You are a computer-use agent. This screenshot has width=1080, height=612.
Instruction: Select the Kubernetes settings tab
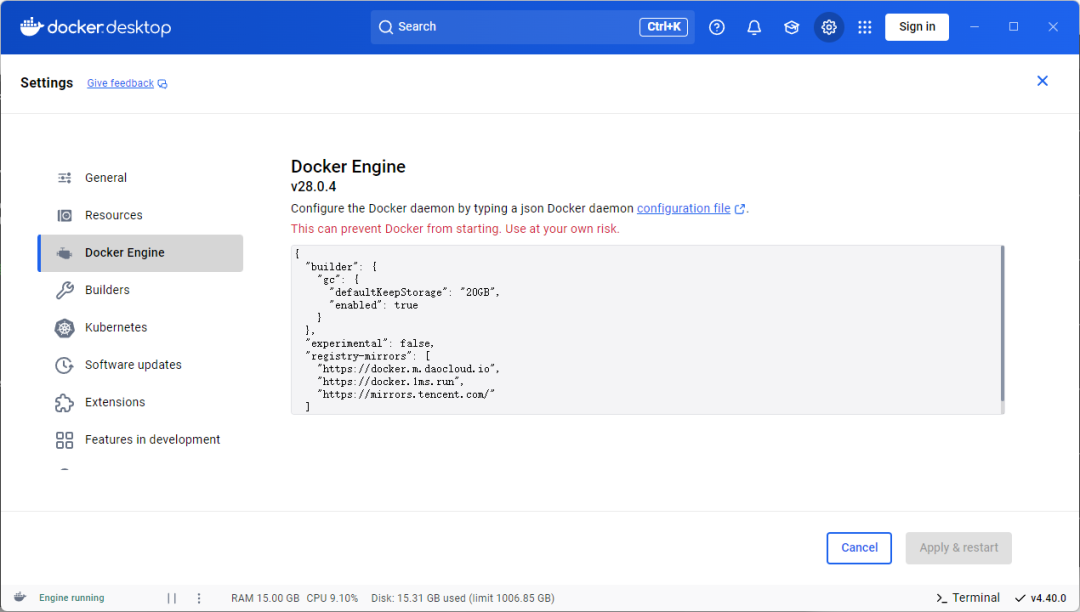[141, 328]
